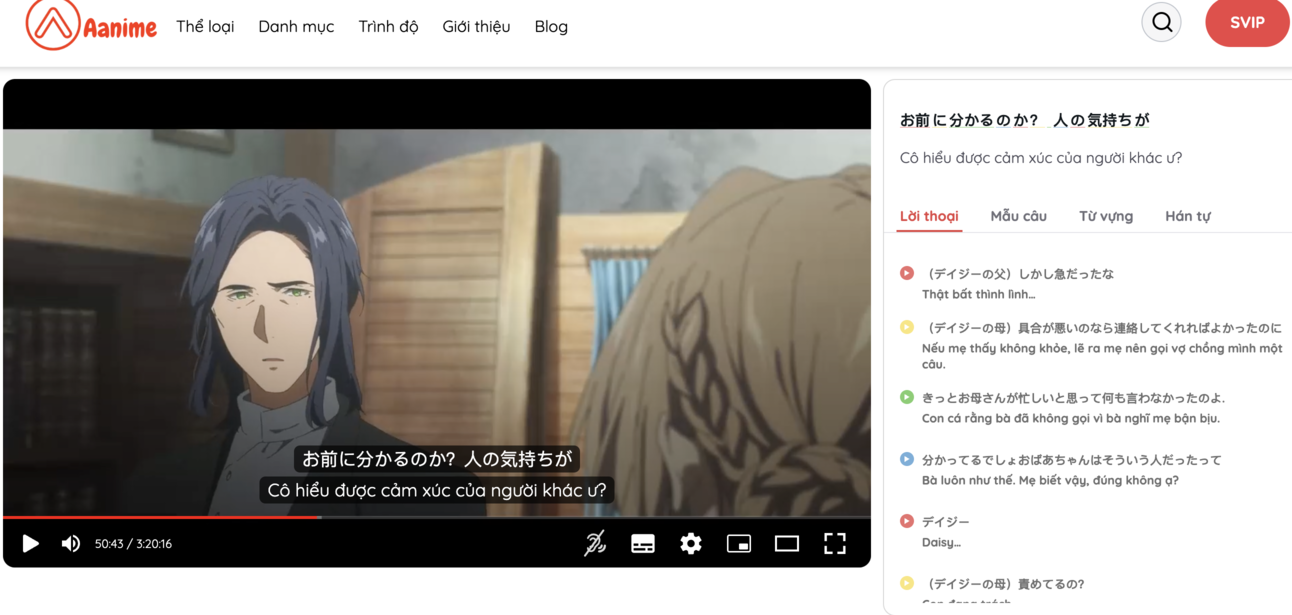Open the Trình độ menu
This screenshot has height=615, width=1292.
[388, 27]
